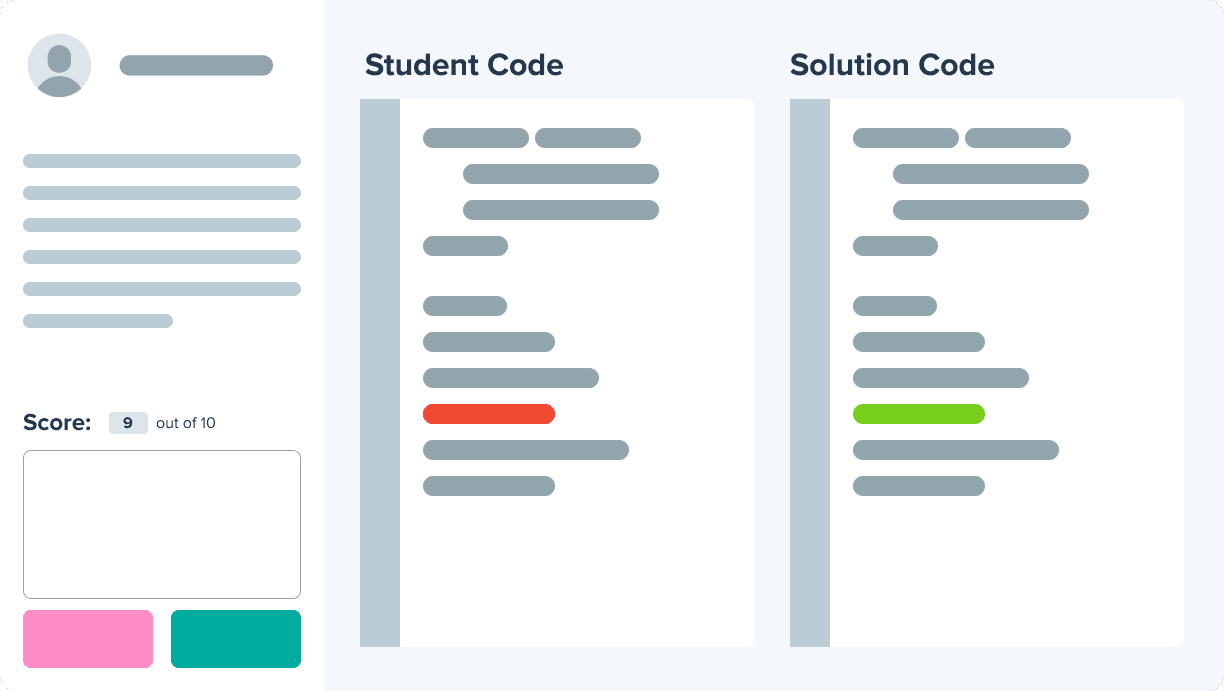This screenshot has width=1224, height=691.
Task: Click the line above the red Student Code line
Action: pos(511,378)
